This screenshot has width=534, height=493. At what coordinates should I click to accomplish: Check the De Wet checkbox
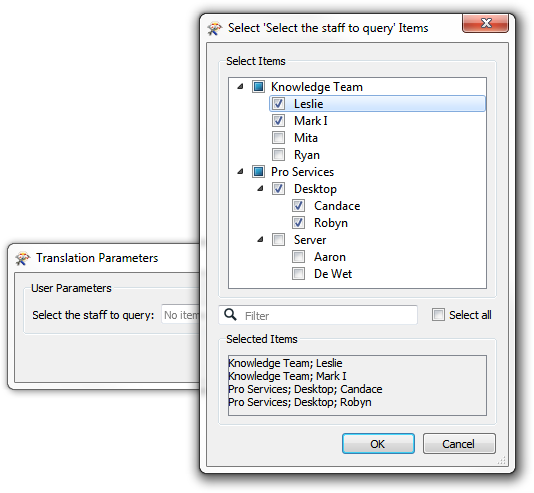click(x=298, y=274)
